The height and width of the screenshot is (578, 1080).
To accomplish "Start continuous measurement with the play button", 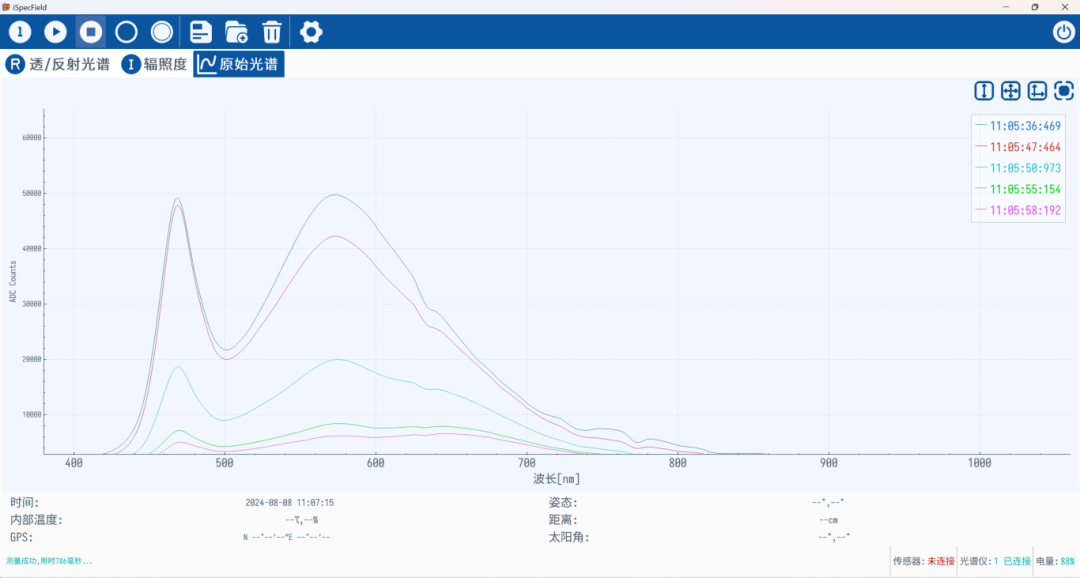I will click(56, 32).
